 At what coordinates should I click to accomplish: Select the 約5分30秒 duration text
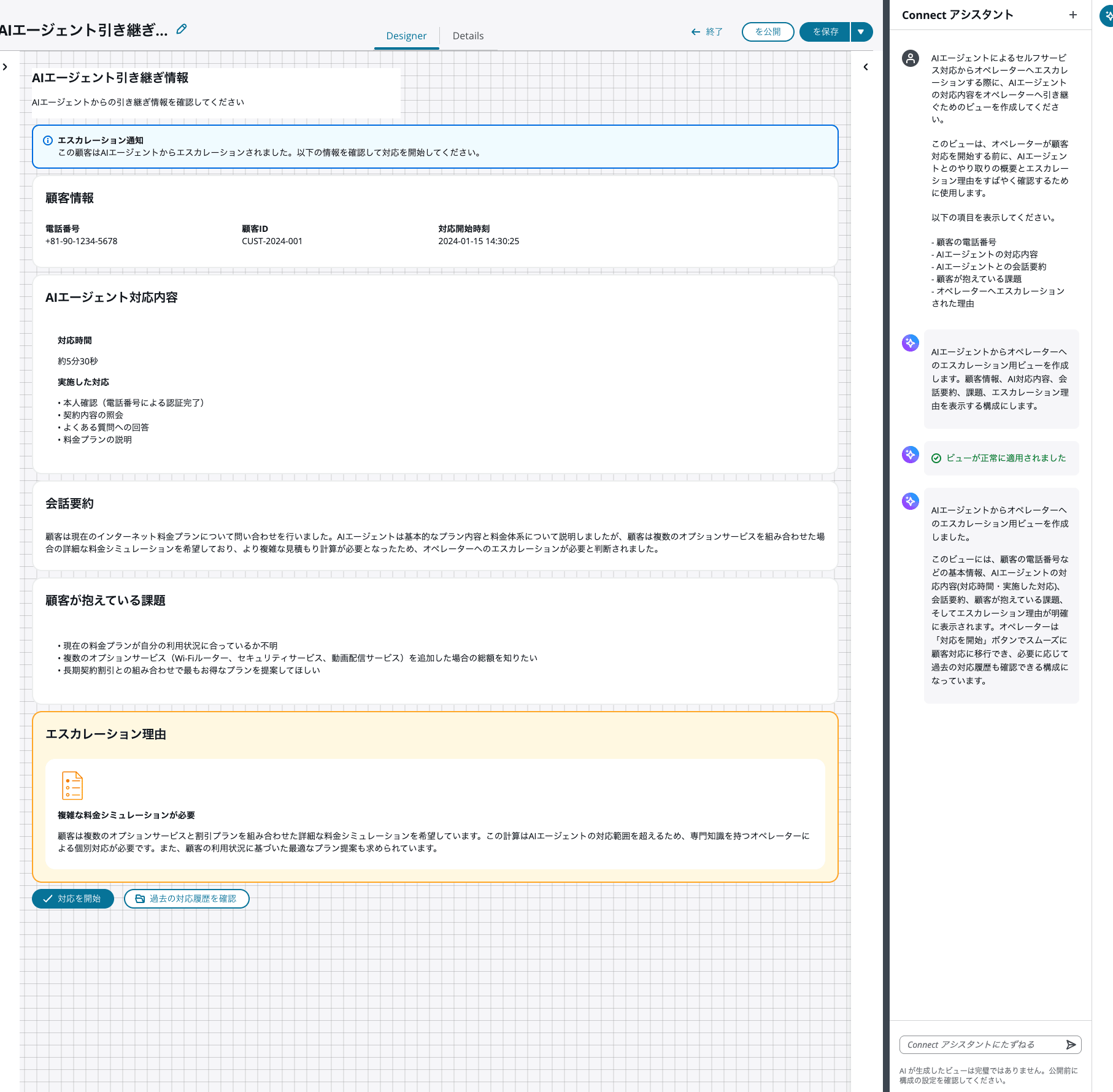(x=78, y=361)
